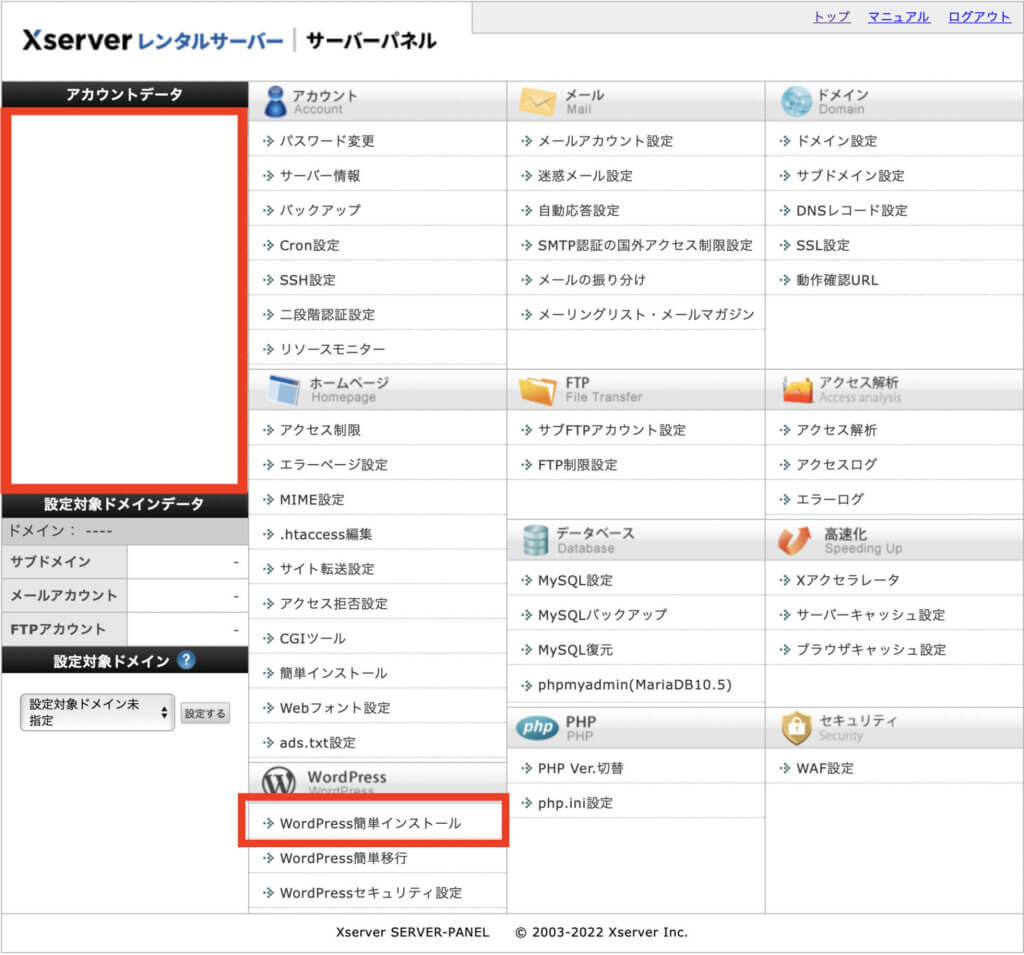This screenshot has width=1024, height=955.
Task: Click the Mail section envelope icon
Action: (537, 102)
